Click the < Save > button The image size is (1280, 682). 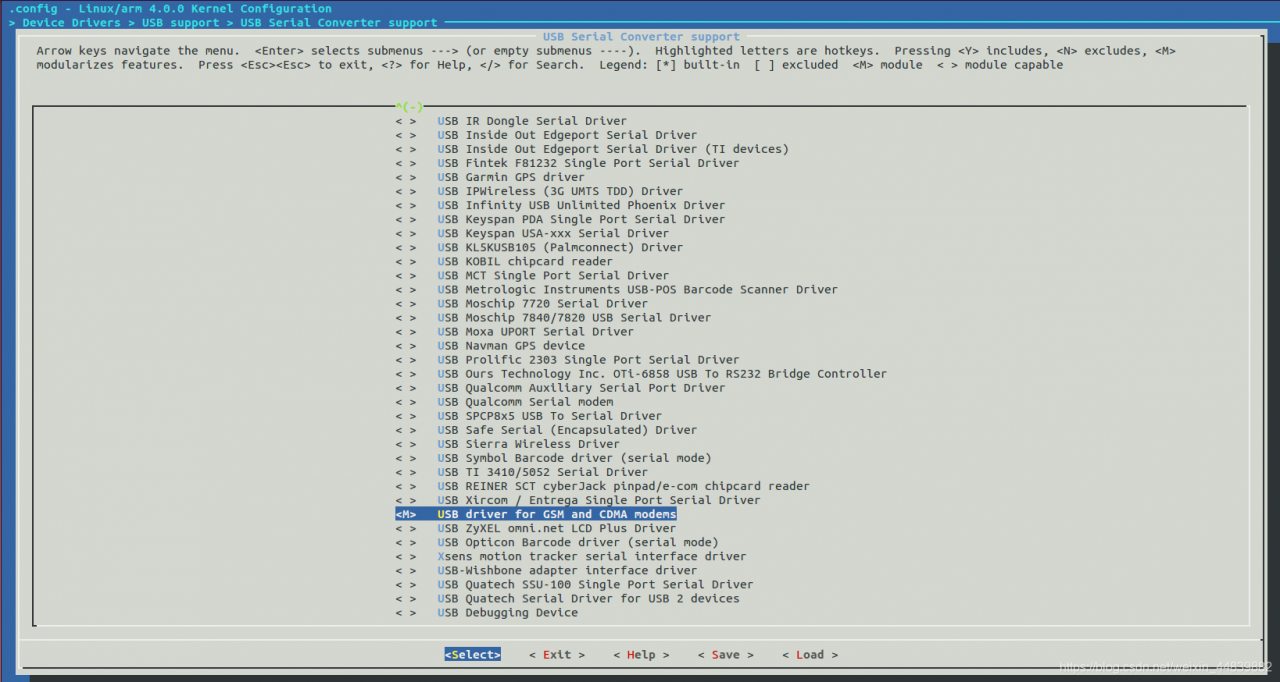(x=726, y=655)
